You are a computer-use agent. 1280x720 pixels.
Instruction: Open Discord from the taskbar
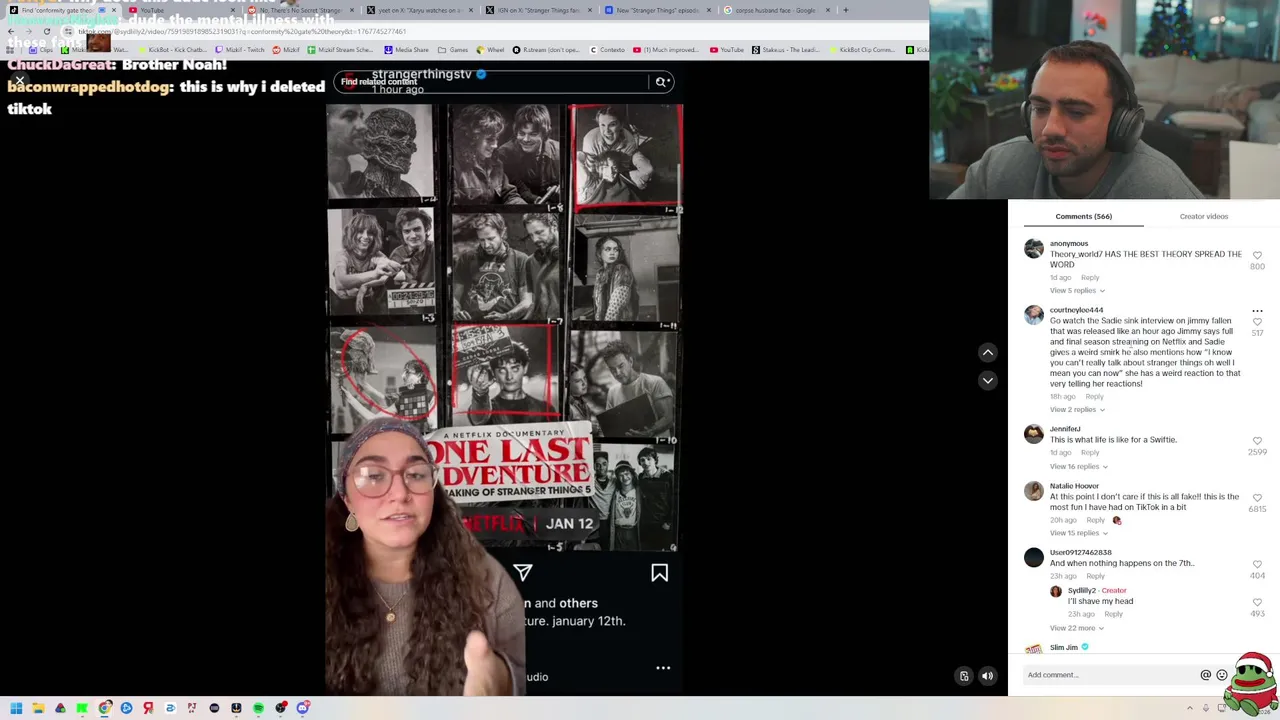pyautogui.click(x=302, y=708)
